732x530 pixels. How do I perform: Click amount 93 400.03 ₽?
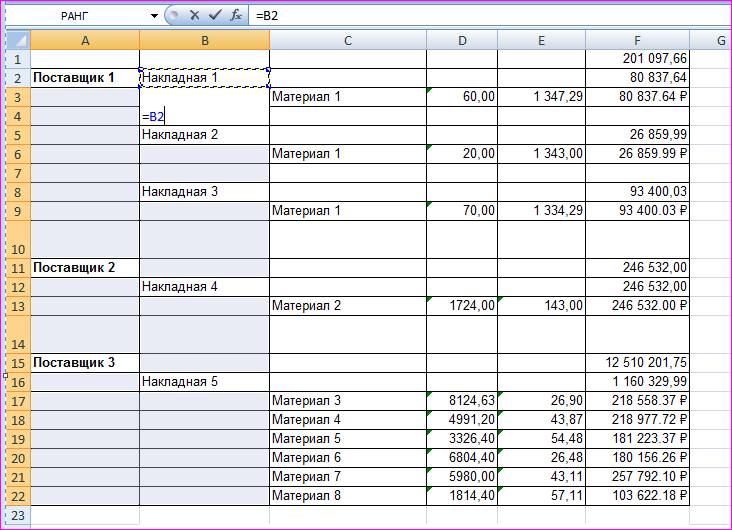click(637, 211)
